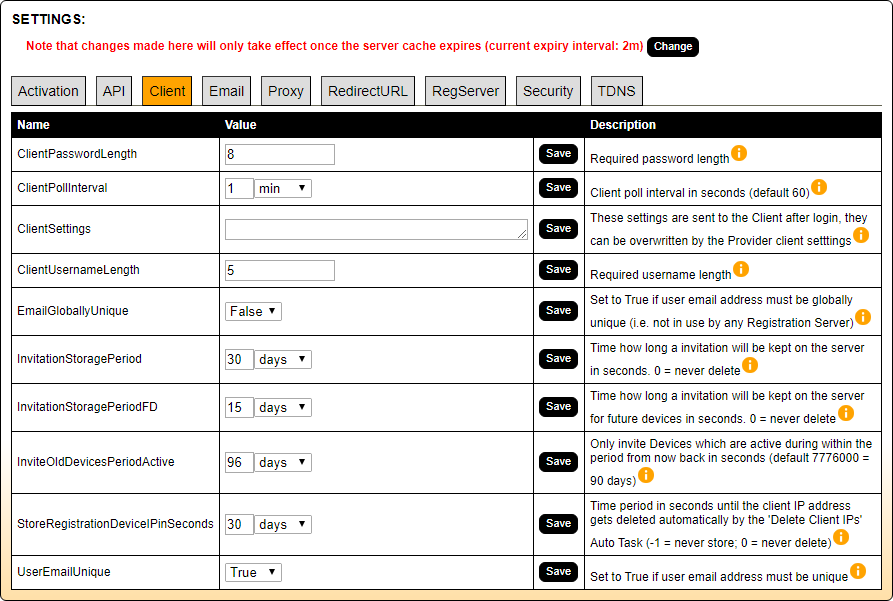Screen dimensions: 893x601
Task: Open the EmailGloballyUnique False dropdown
Action: [253, 311]
